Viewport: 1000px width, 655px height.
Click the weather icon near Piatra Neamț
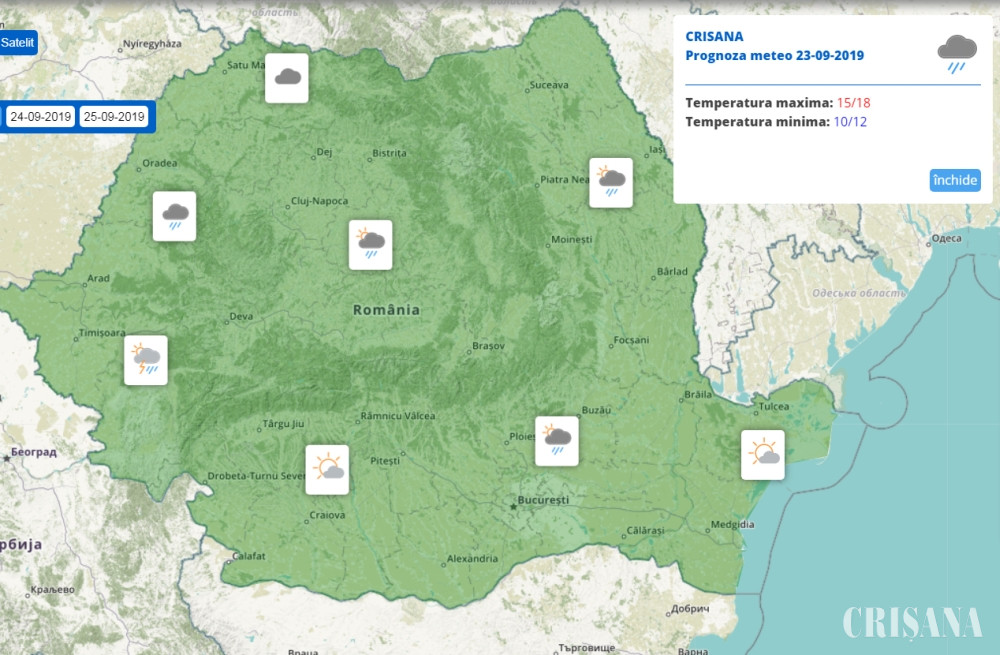coord(610,183)
